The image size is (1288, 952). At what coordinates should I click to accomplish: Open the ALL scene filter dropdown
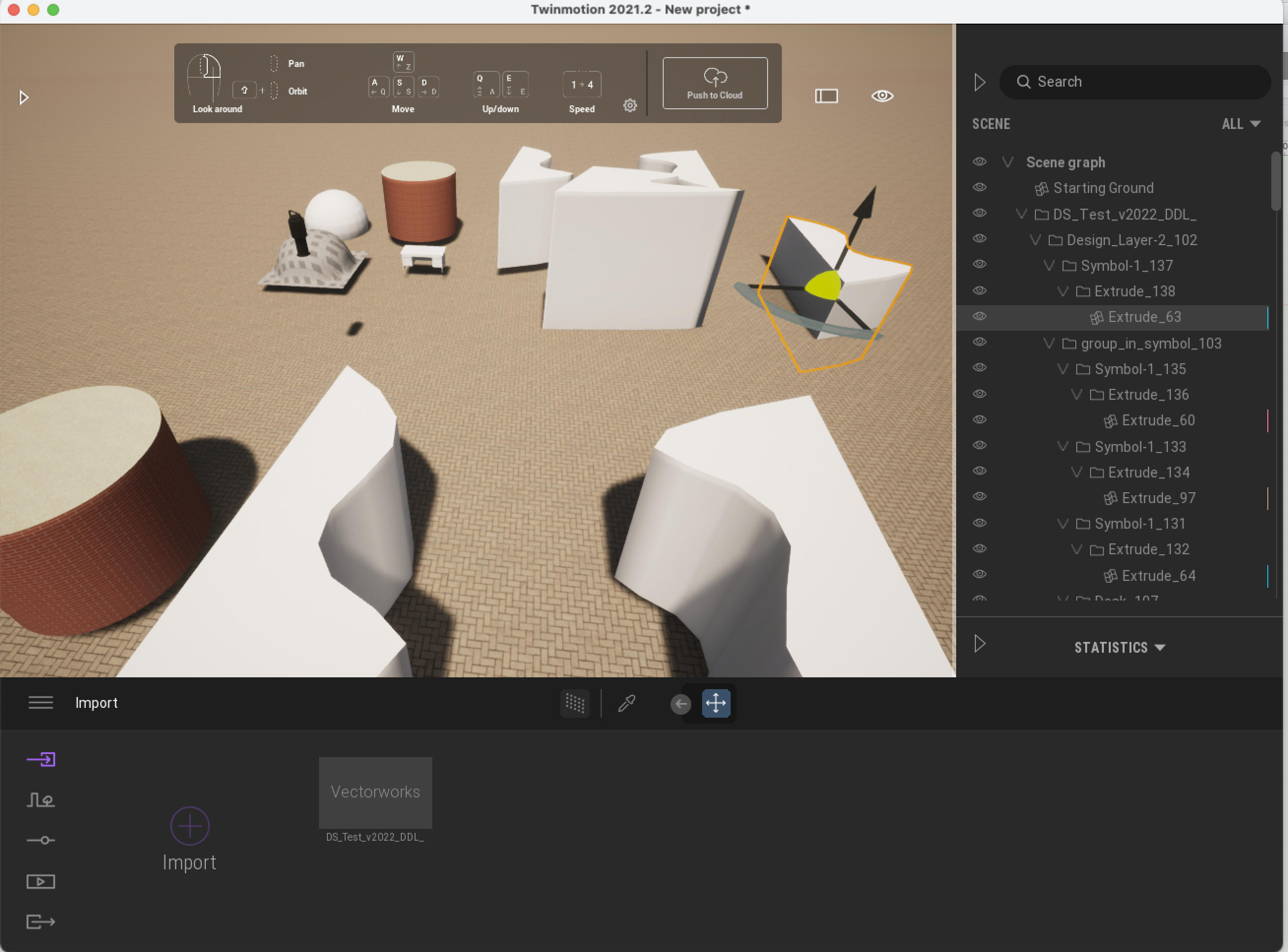[1241, 124]
